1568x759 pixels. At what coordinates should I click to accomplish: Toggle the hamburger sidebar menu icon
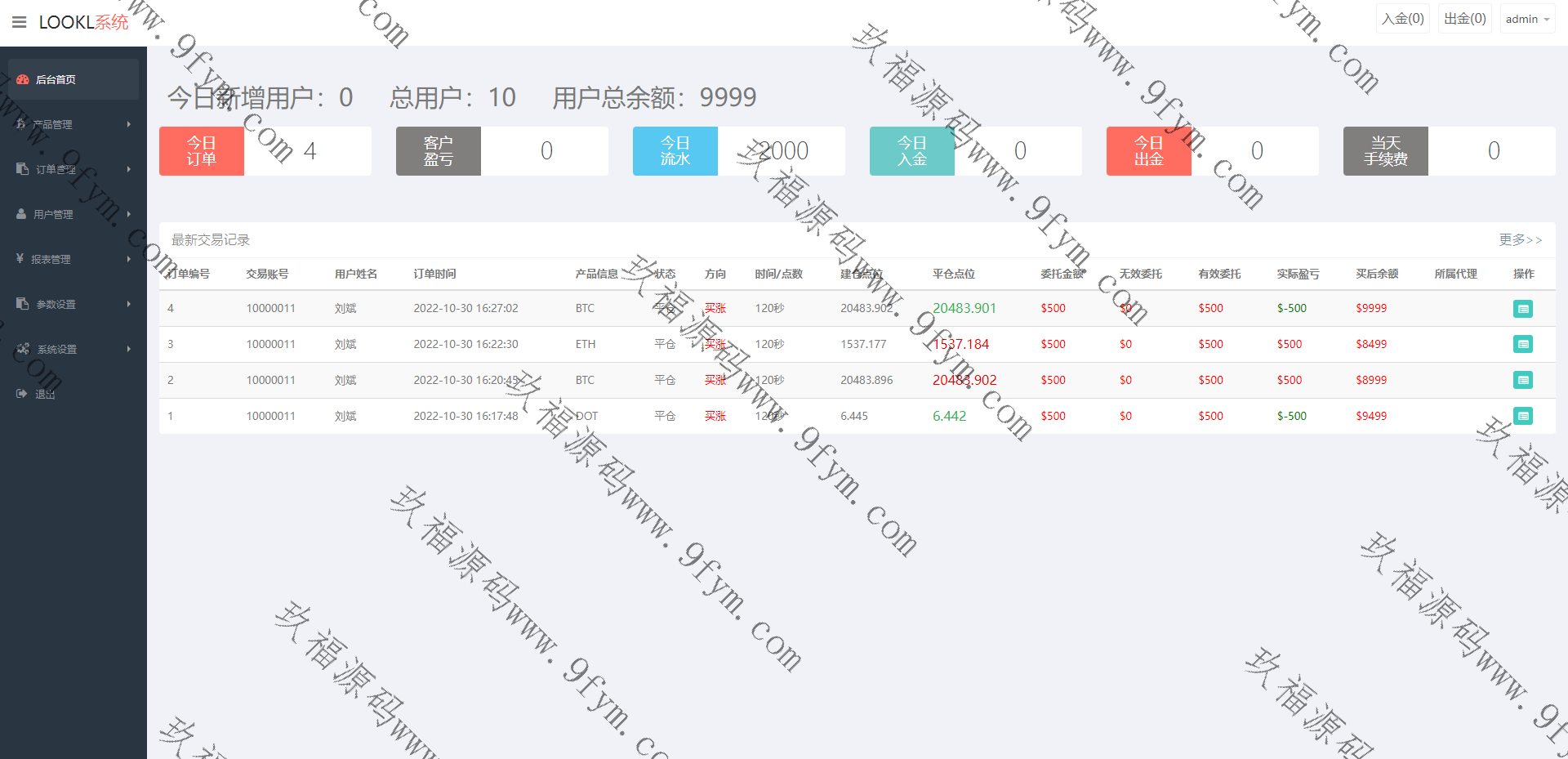tap(20, 22)
